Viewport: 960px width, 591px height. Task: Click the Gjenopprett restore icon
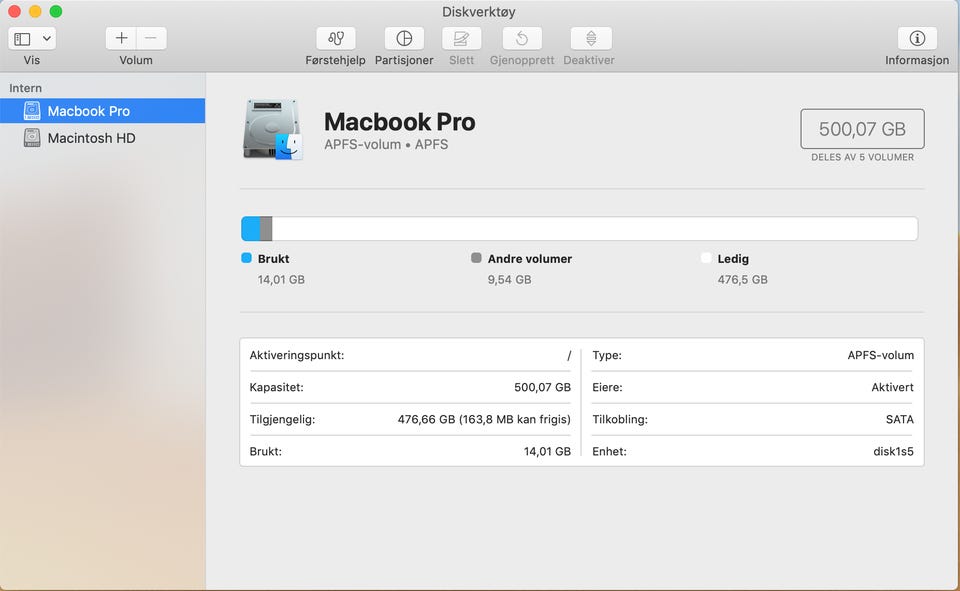[x=521, y=39]
